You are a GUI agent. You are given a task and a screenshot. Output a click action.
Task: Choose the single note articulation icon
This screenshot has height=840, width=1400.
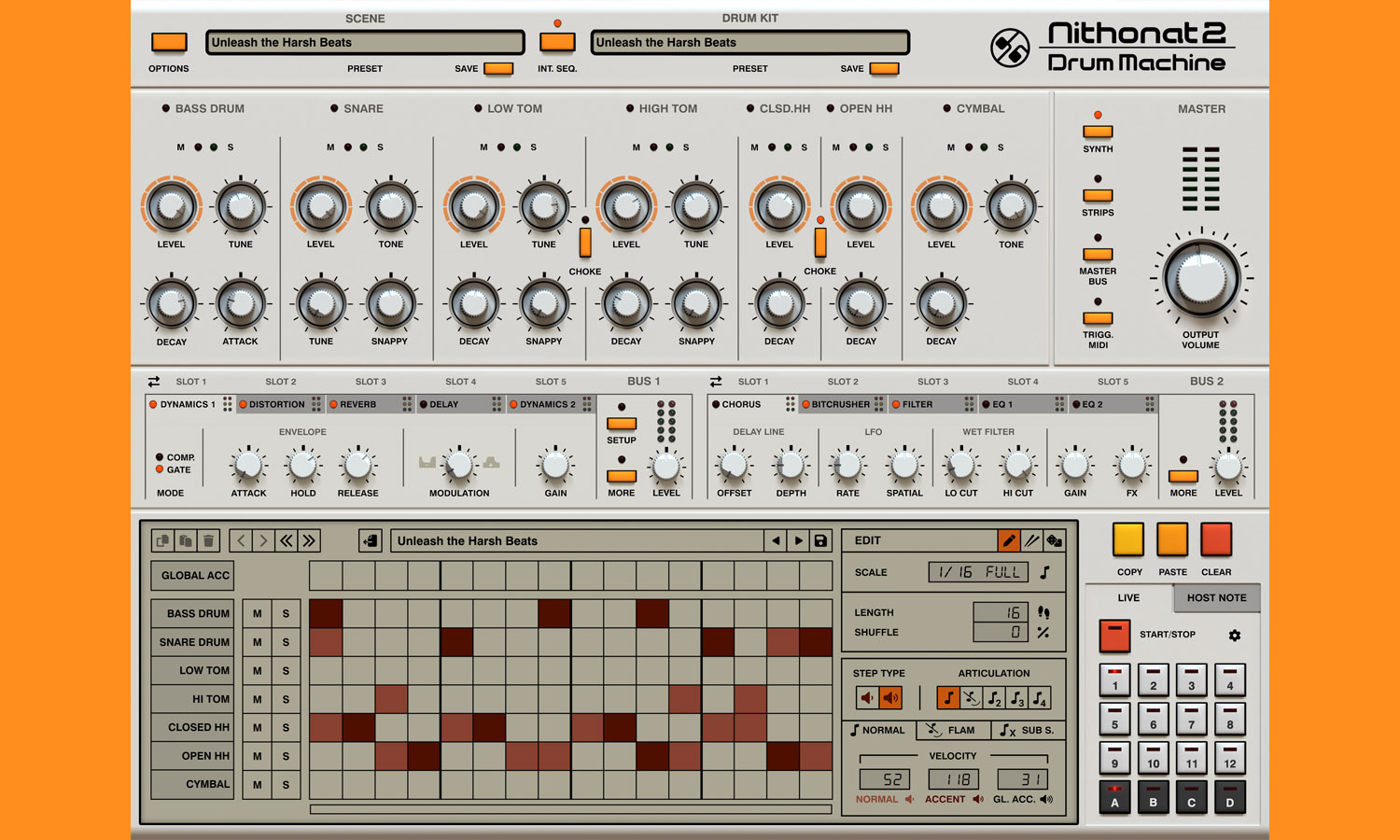pyautogui.click(x=948, y=697)
